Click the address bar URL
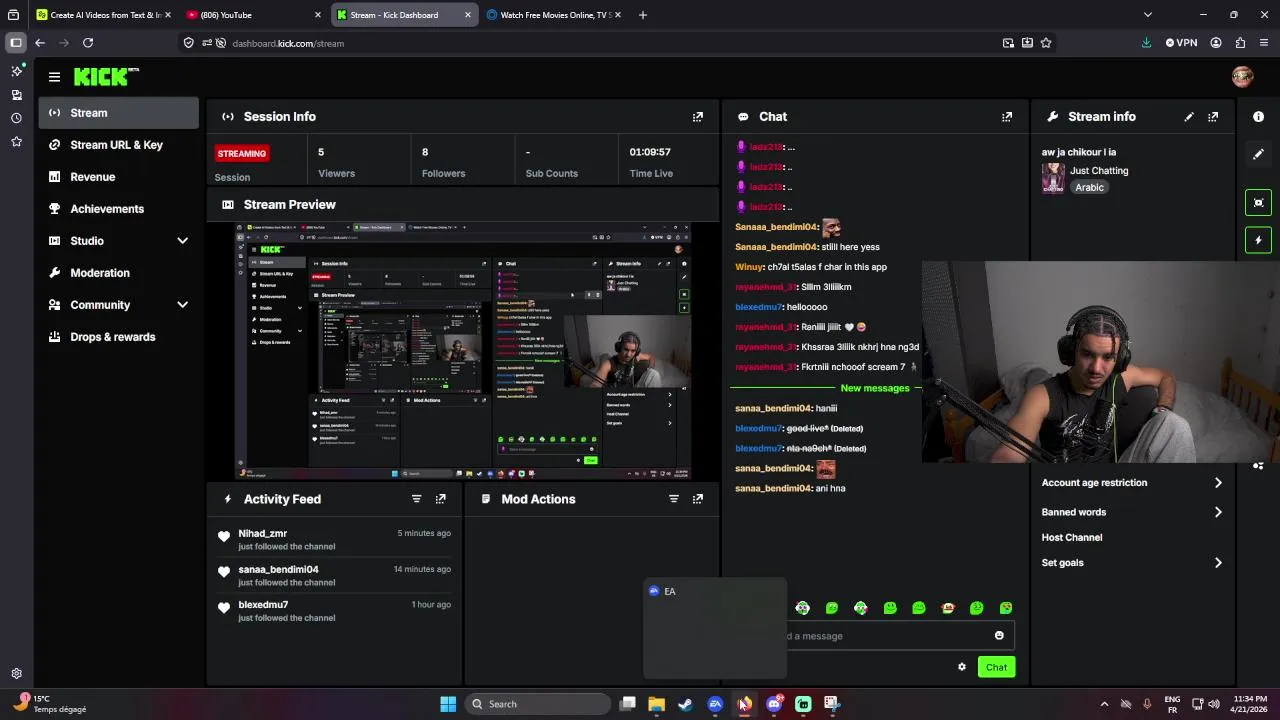1280x720 pixels. [x=288, y=43]
